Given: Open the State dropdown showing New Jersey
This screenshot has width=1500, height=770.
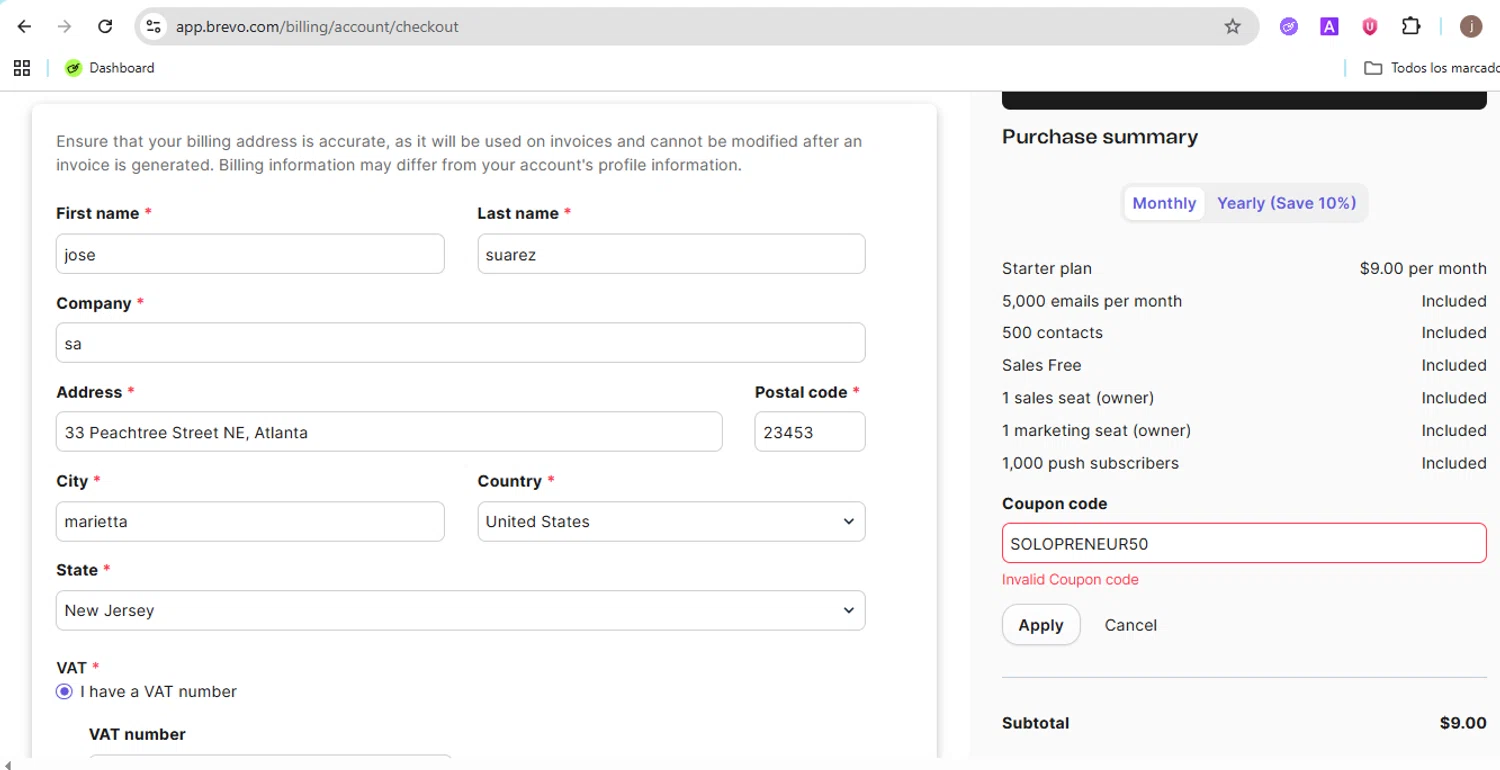Looking at the screenshot, I should click(x=460, y=611).
